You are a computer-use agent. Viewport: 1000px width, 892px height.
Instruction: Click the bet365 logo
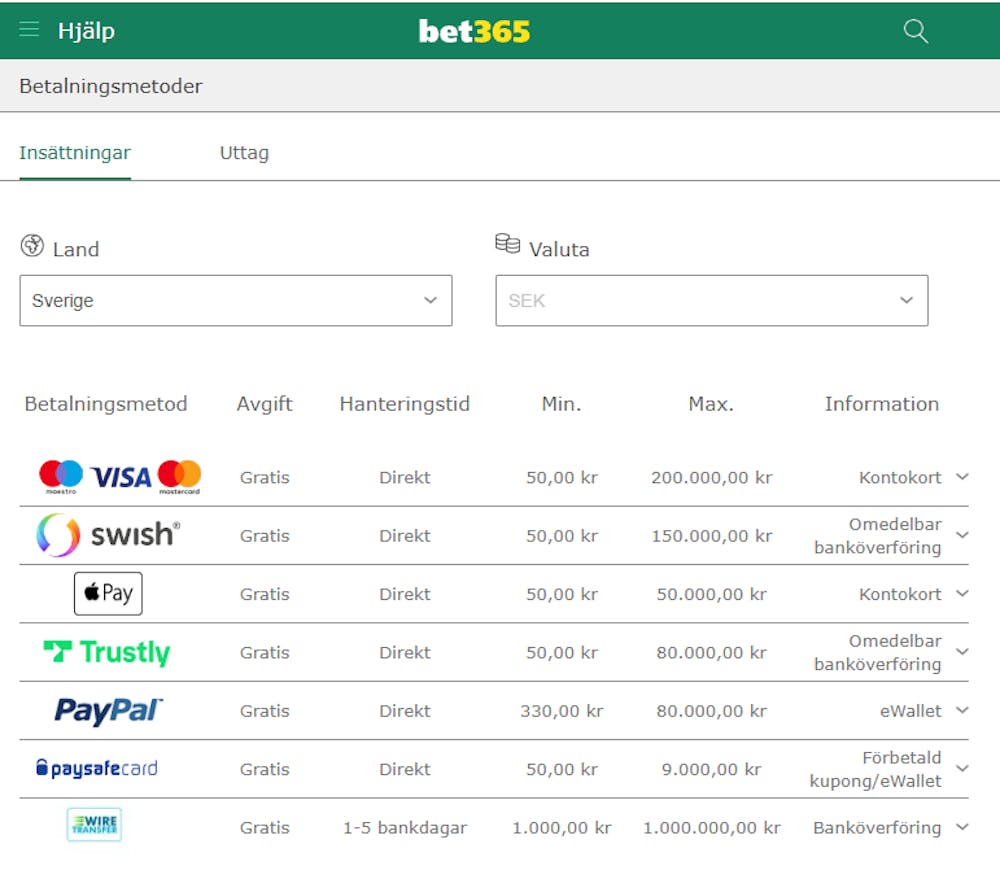pyautogui.click(x=474, y=31)
